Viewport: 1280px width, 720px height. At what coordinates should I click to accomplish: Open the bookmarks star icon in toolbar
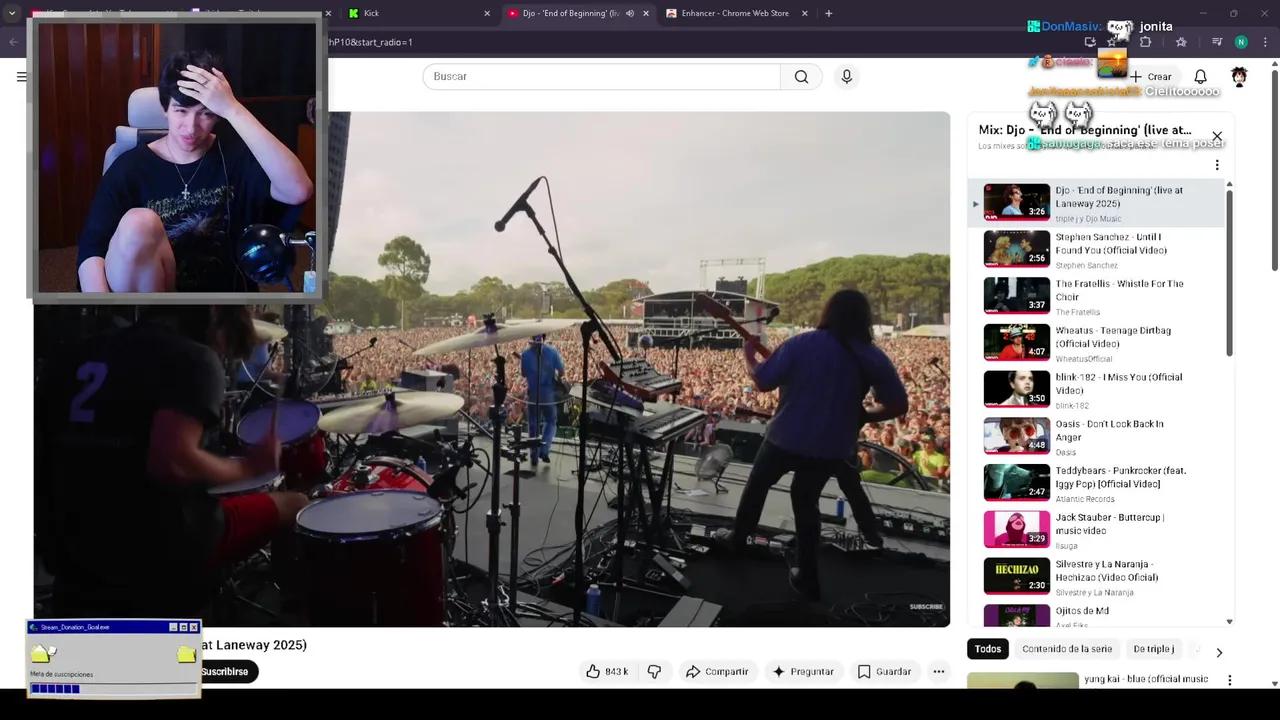(x=1181, y=42)
